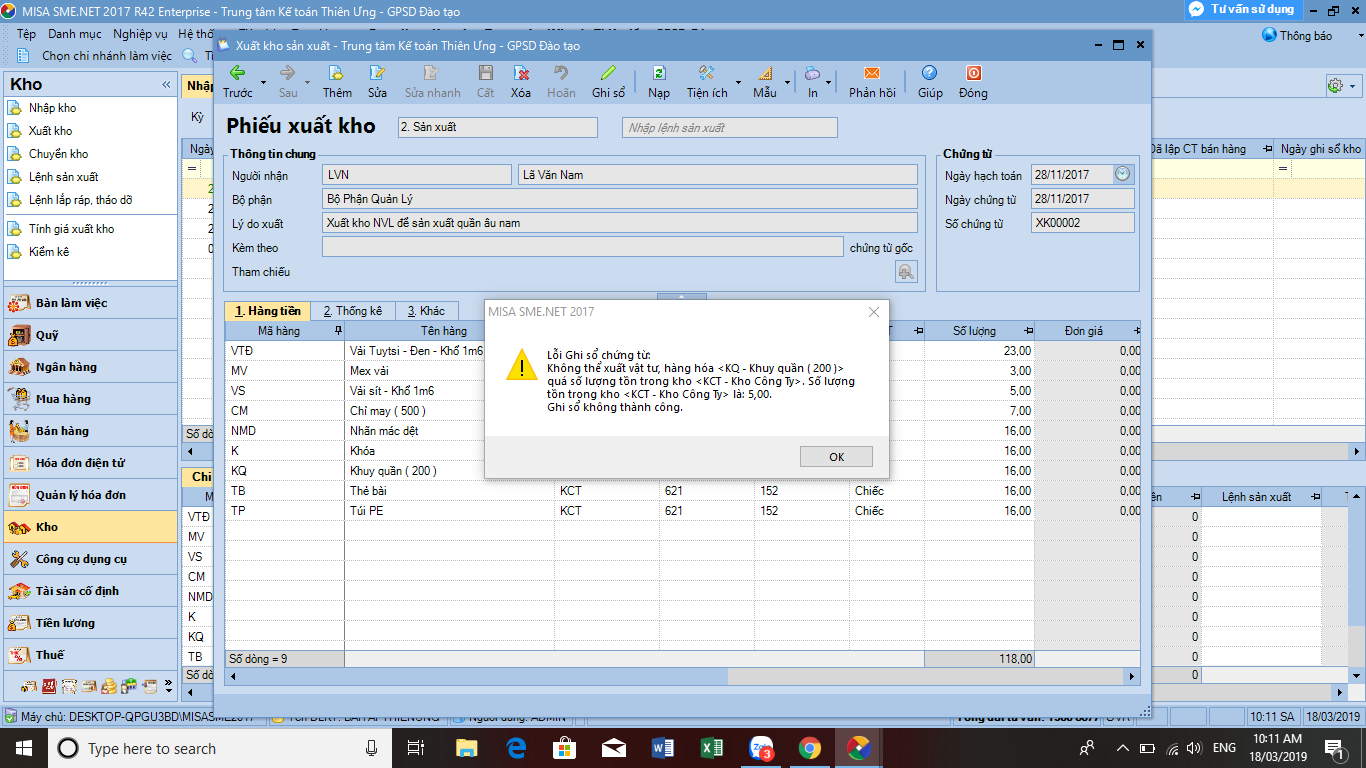Click OK in the error dialog

tap(836, 456)
